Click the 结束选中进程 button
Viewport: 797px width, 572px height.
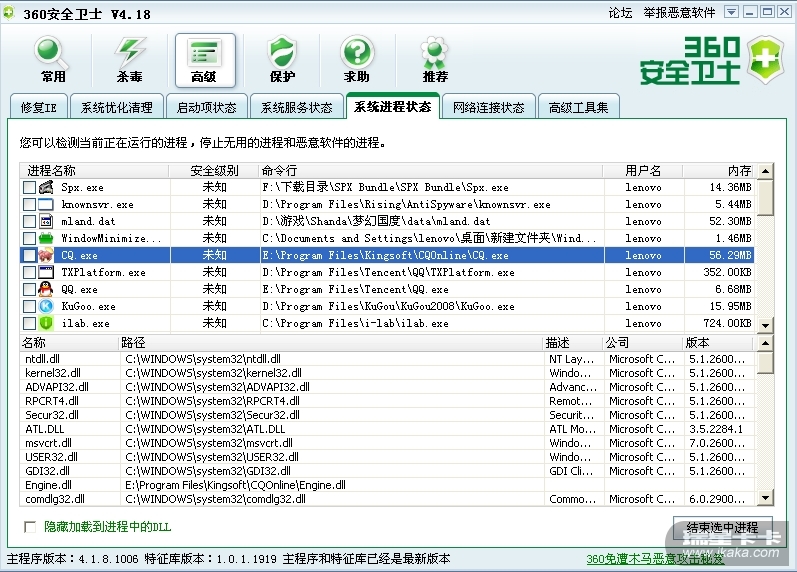tap(723, 528)
